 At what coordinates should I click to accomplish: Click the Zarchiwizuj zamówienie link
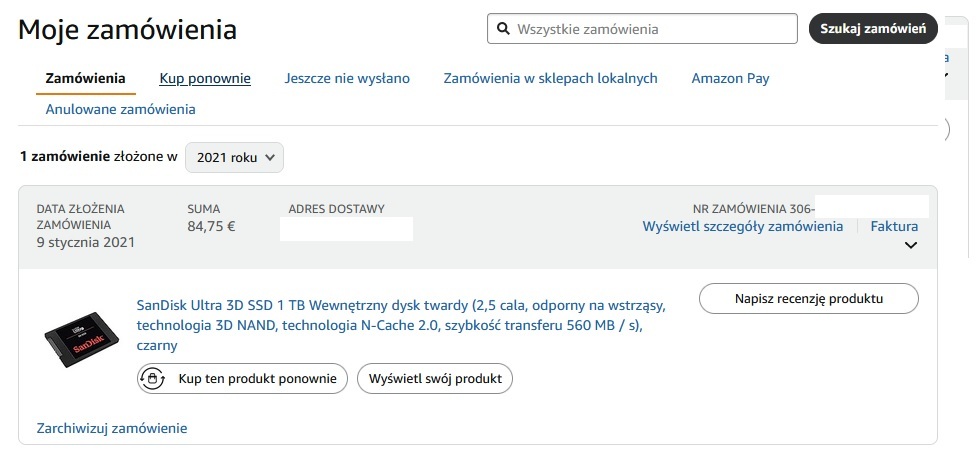tap(112, 428)
